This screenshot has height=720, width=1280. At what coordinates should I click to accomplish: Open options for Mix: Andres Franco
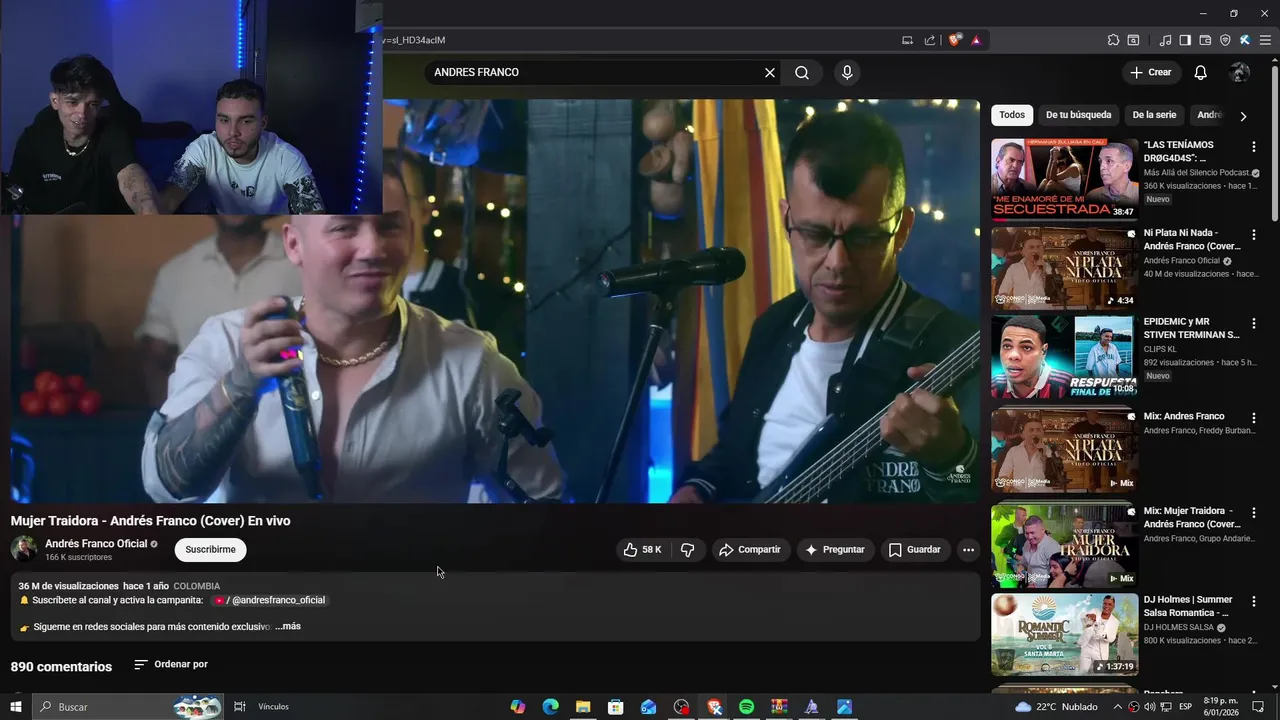click(1253, 418)
